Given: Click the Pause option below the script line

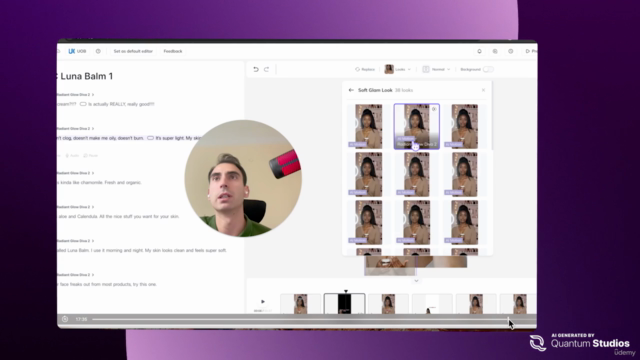Looking at the screenshot, I should click(91, 156).
